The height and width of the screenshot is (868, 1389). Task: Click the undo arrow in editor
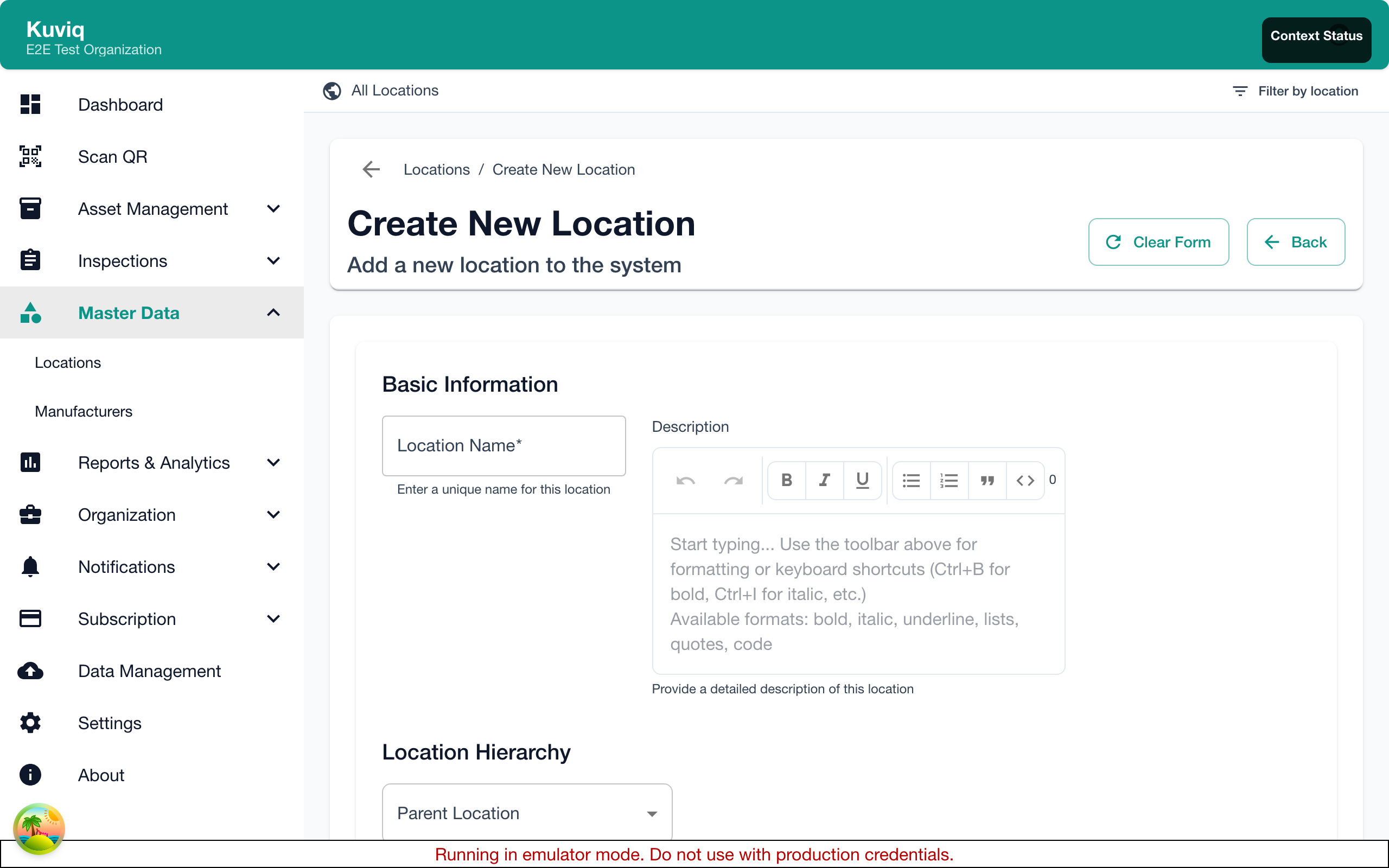[x=686, y=480]
